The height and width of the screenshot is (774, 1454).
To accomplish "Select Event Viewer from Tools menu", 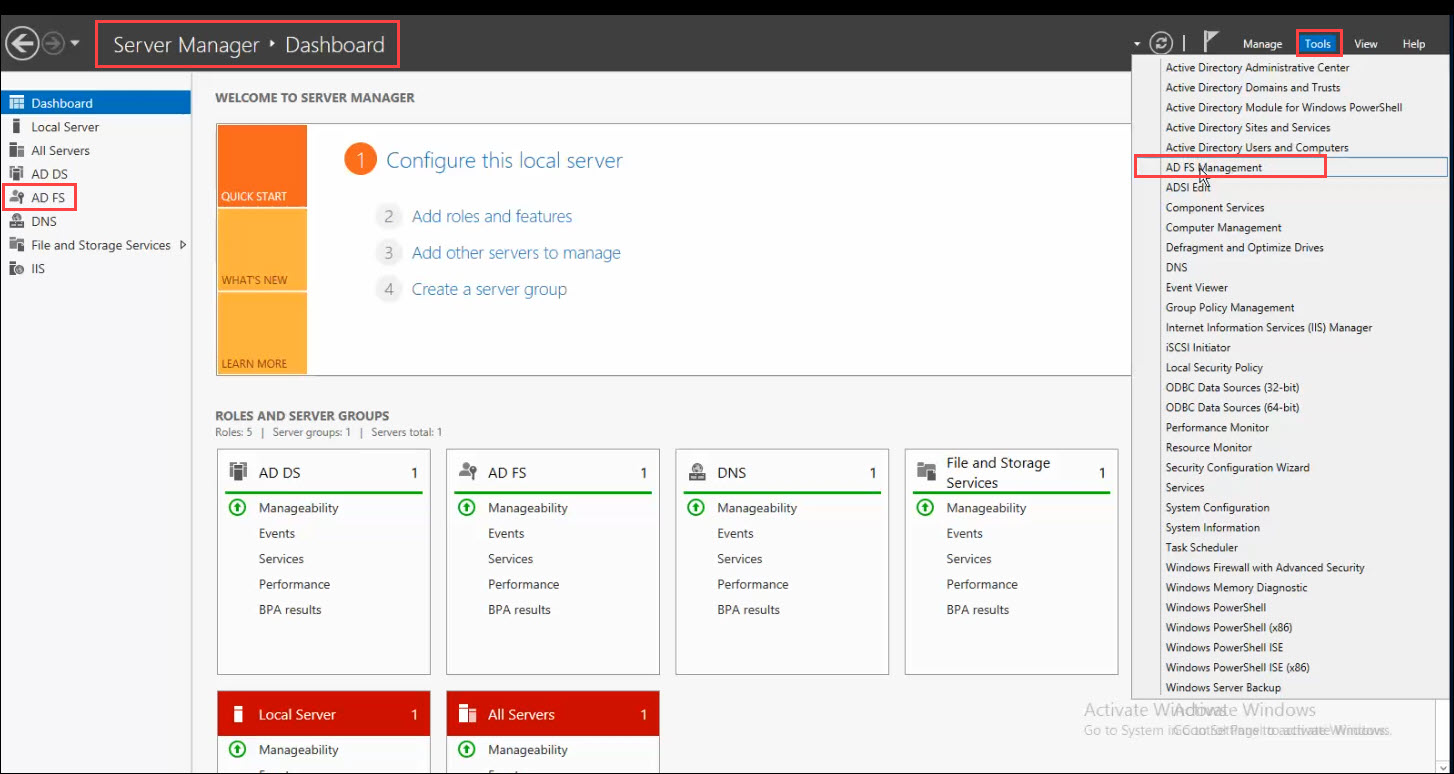I will [x=1197, y=288].
